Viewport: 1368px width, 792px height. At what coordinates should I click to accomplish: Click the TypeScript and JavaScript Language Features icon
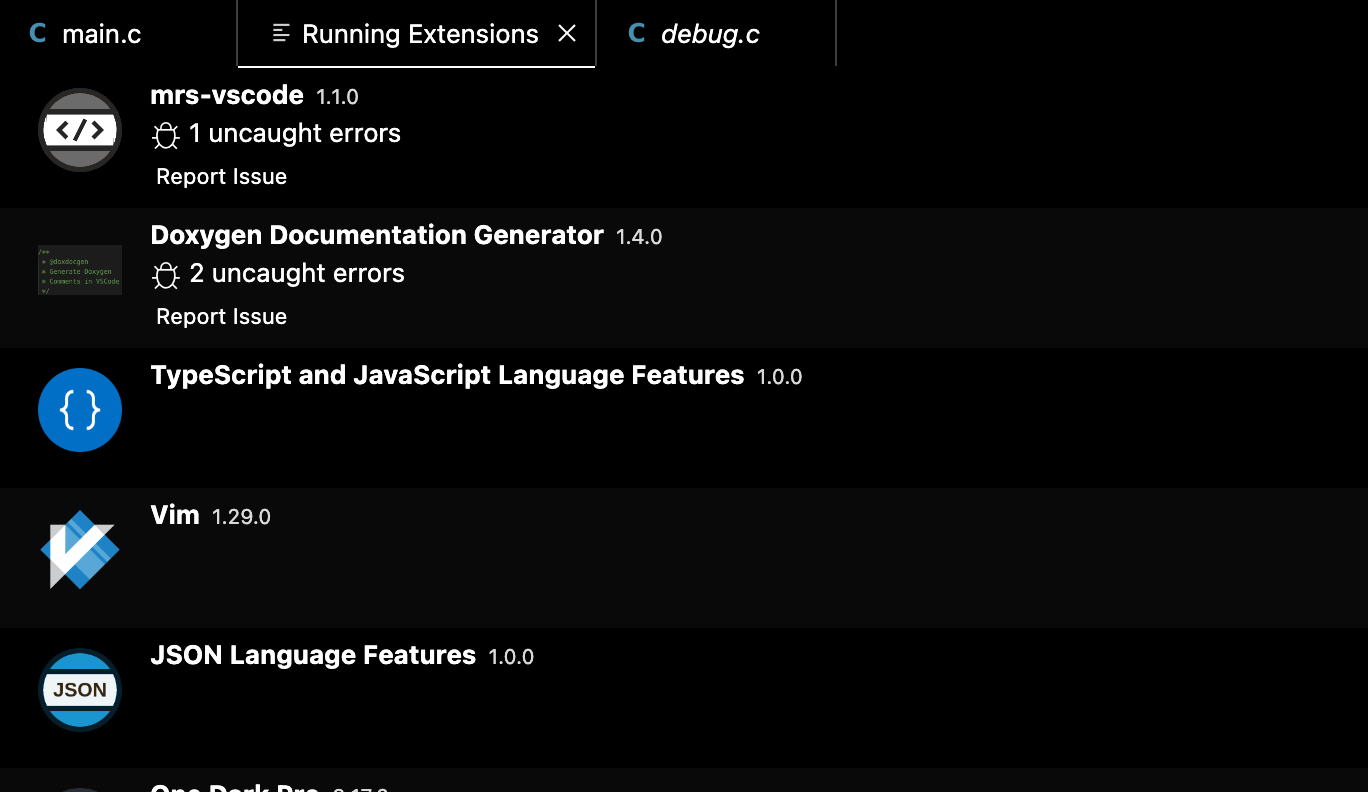(x=79, y=409)
